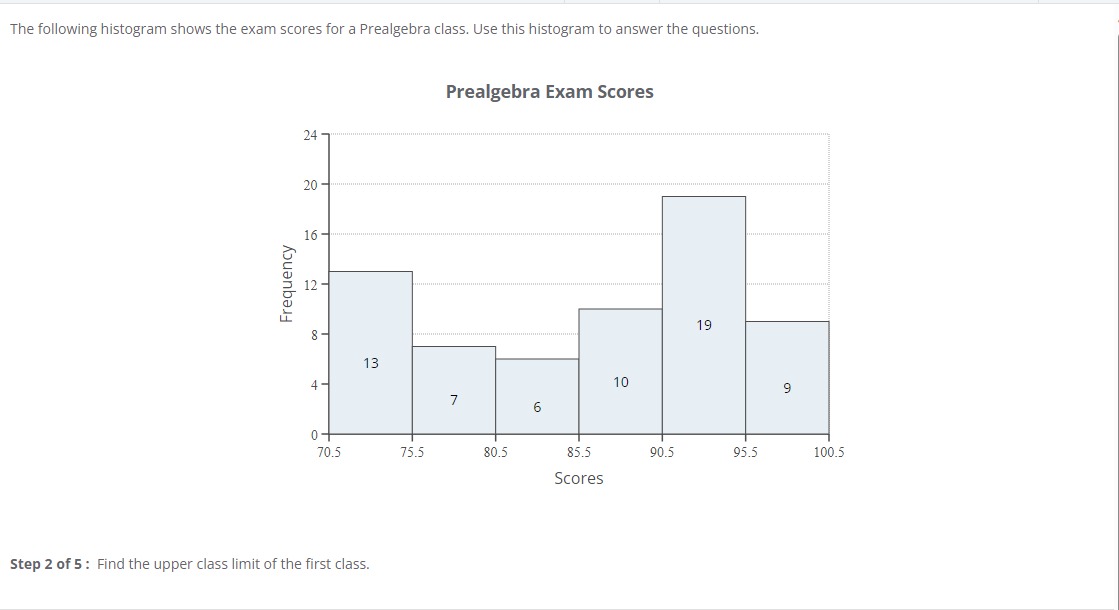Click the histogram instructions sentence at top

pos(384,29)
